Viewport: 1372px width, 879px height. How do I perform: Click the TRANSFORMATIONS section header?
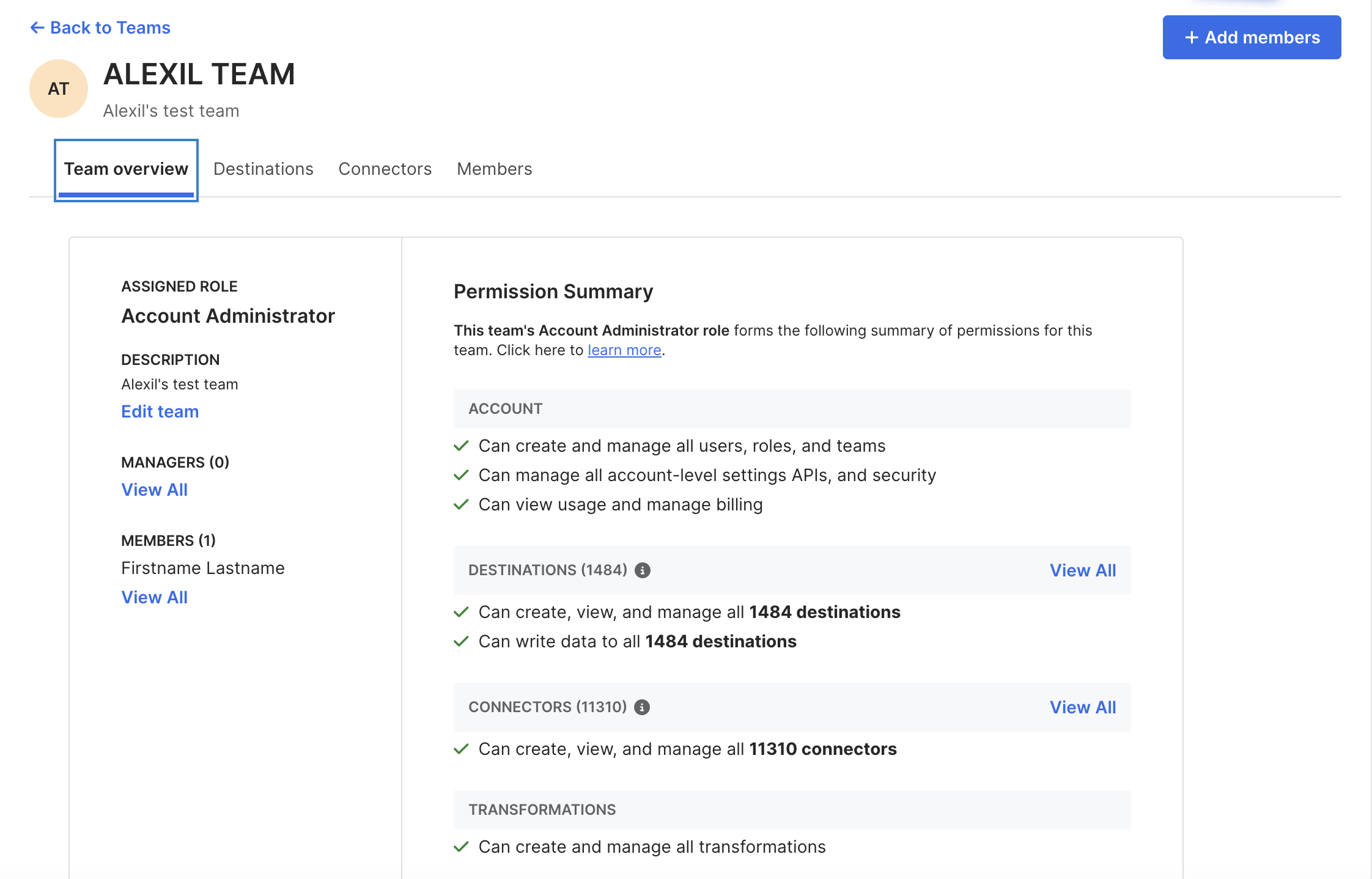[792, 810]
